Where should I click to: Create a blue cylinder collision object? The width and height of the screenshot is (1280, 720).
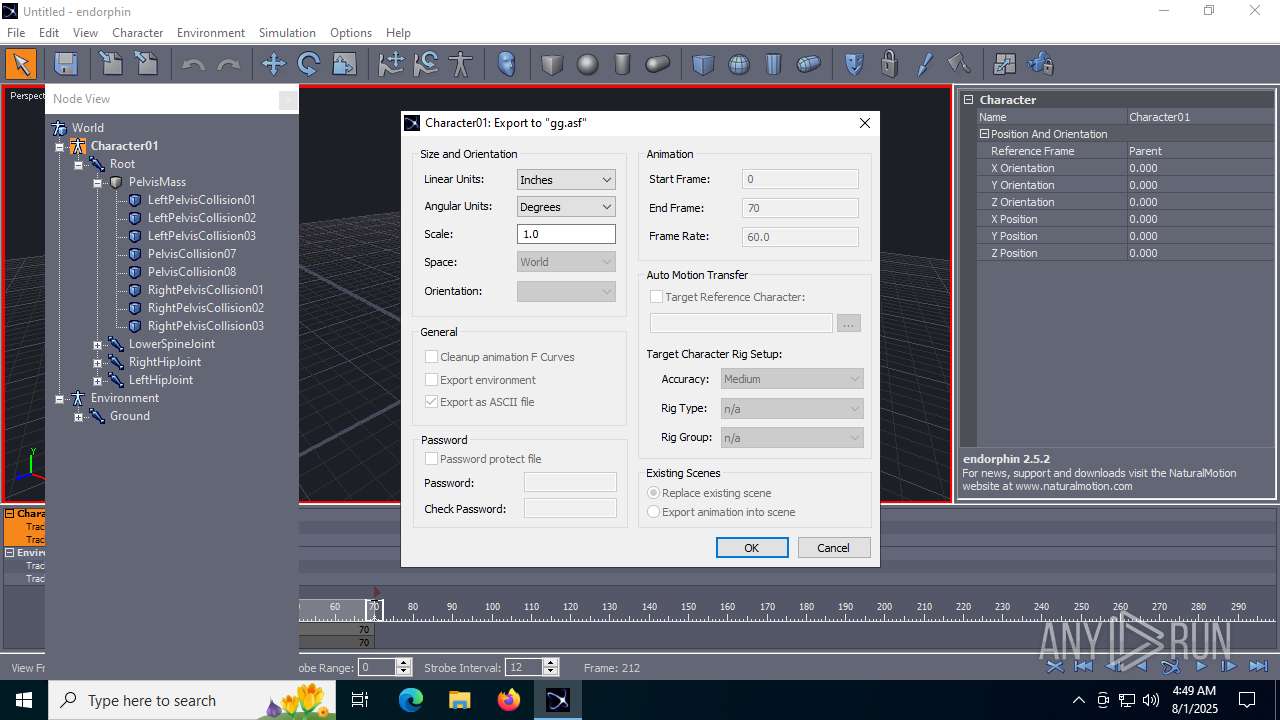tap(774, 65)
